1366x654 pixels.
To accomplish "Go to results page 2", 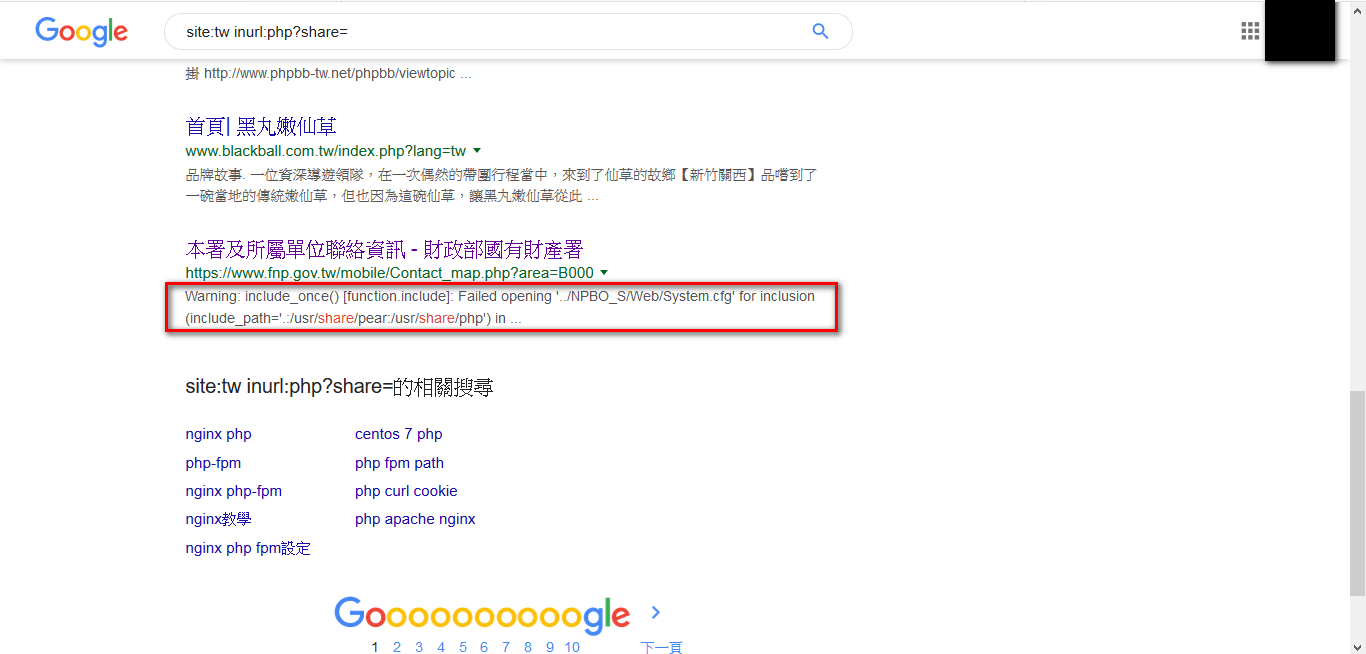I will [397, 647].
